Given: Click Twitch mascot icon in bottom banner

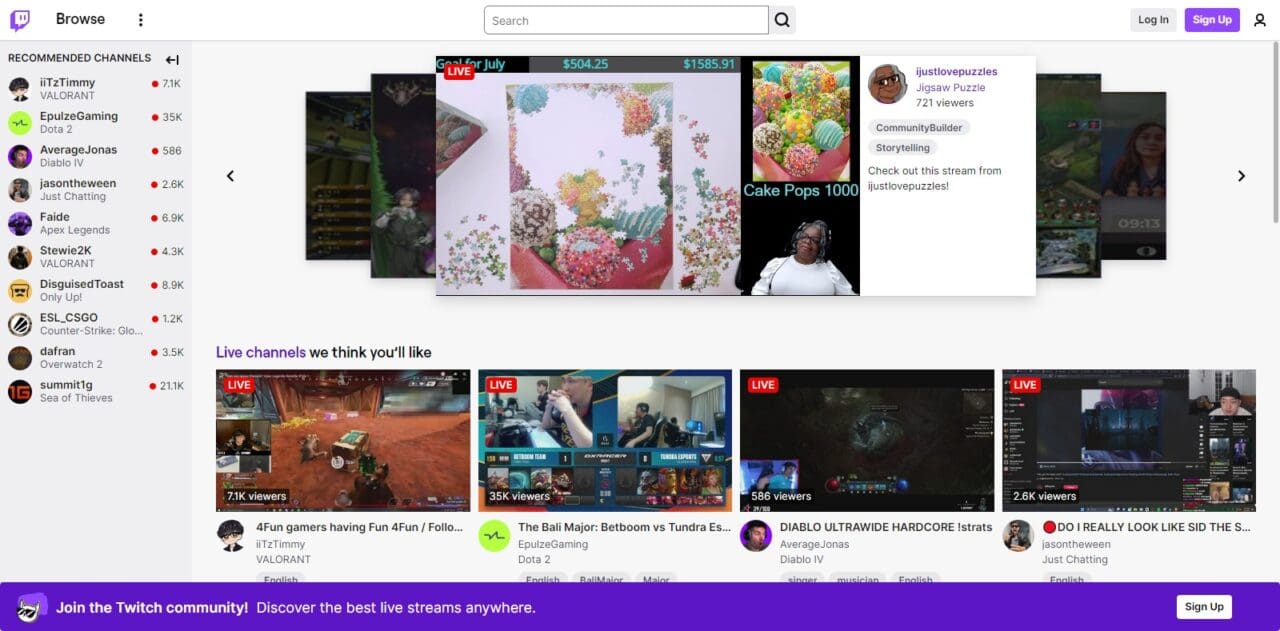Looking at the screenshot, I should 32,607.
